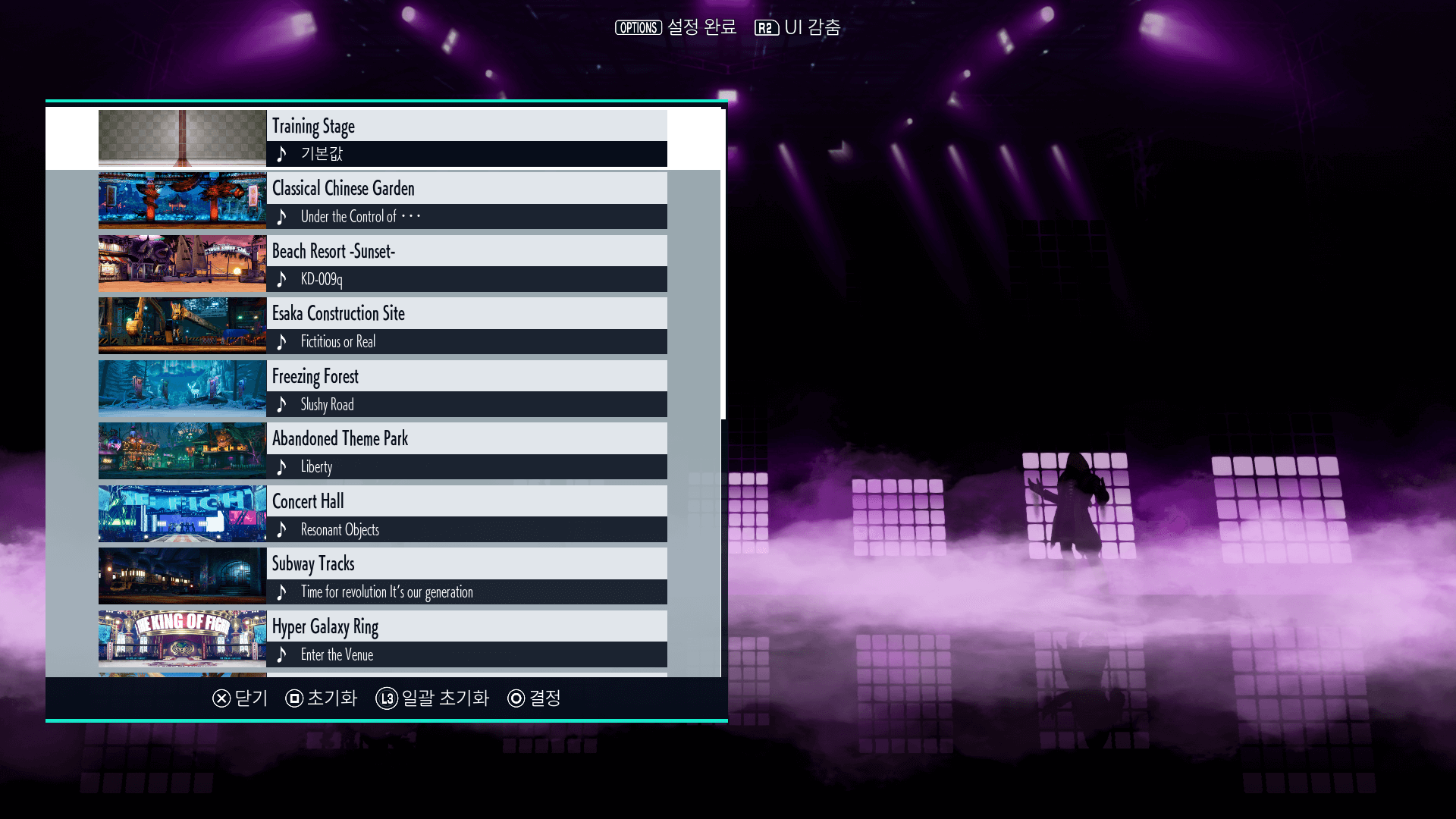Click the Fictitious or Real track name
Image resolution: width=1456 pixels, height=819 pixels.
point(338,342)
